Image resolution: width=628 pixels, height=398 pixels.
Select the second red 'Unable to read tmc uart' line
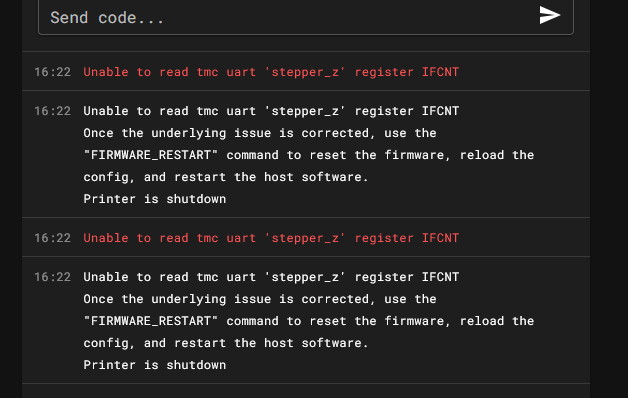[x=271, y=238]
